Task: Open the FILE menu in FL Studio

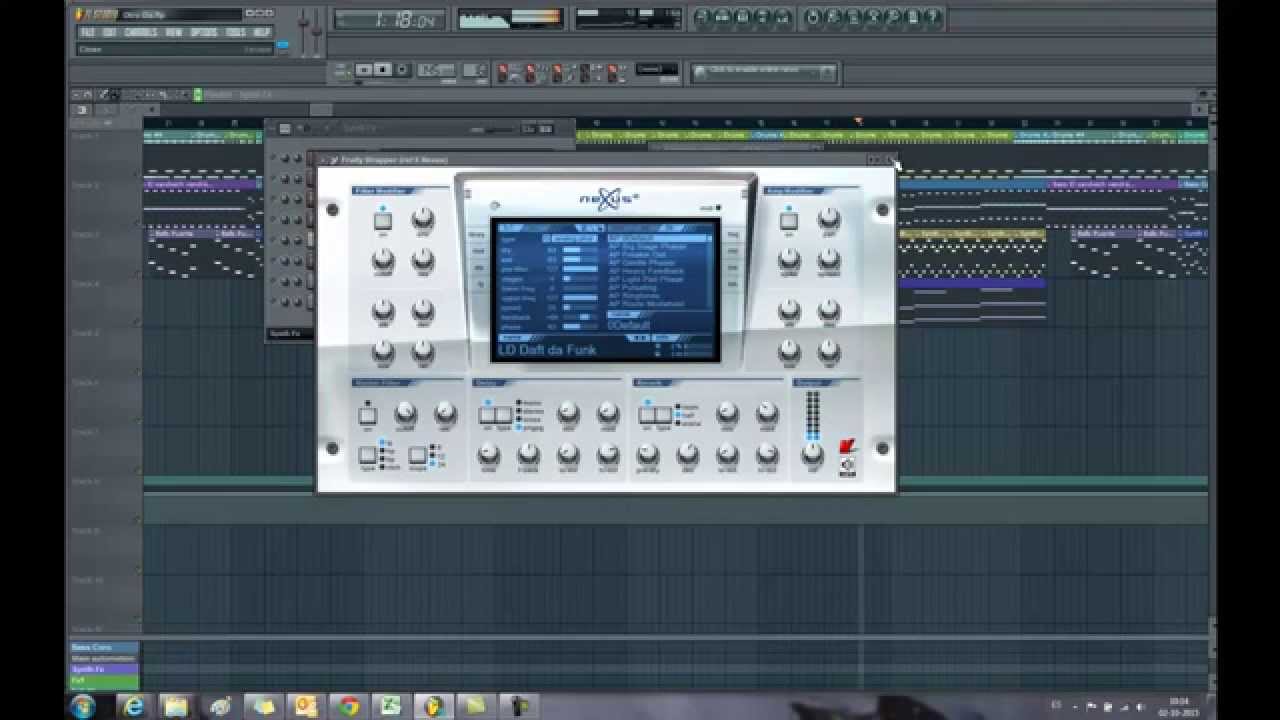Action: click(x=87, y=32)
